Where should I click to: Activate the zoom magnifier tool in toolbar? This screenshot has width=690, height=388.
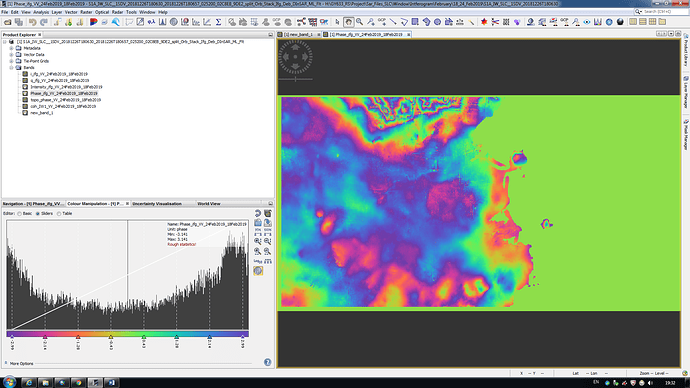[360, 22]
